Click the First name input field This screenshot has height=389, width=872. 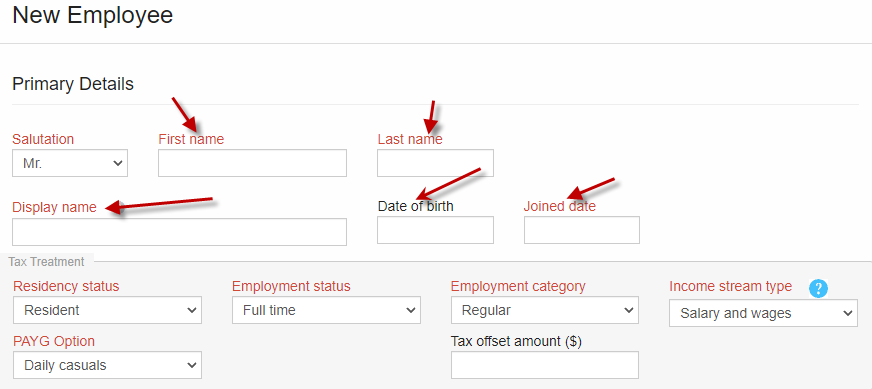[252, 163]
